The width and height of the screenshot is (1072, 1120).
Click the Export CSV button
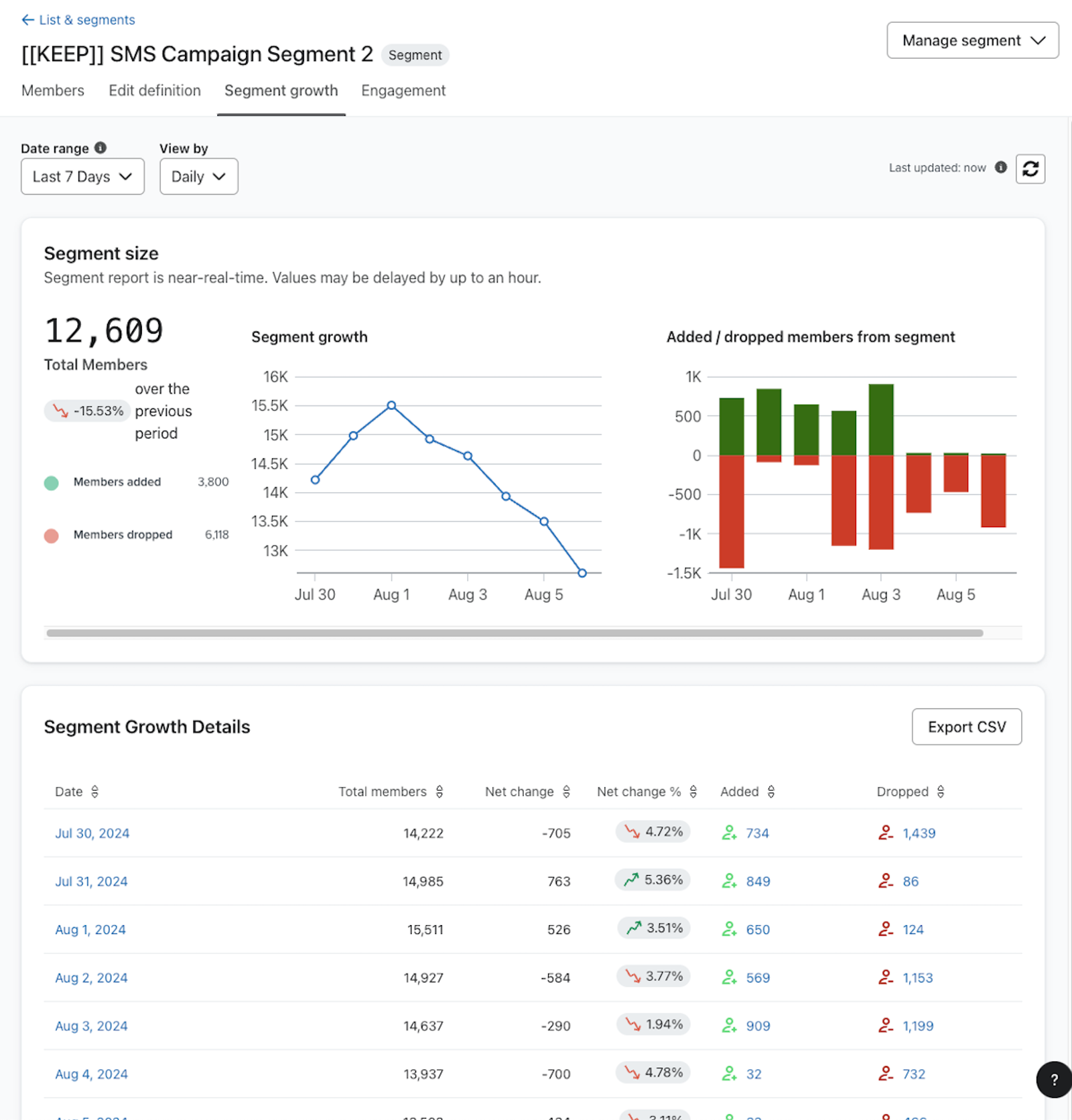[x=966, y=727]
